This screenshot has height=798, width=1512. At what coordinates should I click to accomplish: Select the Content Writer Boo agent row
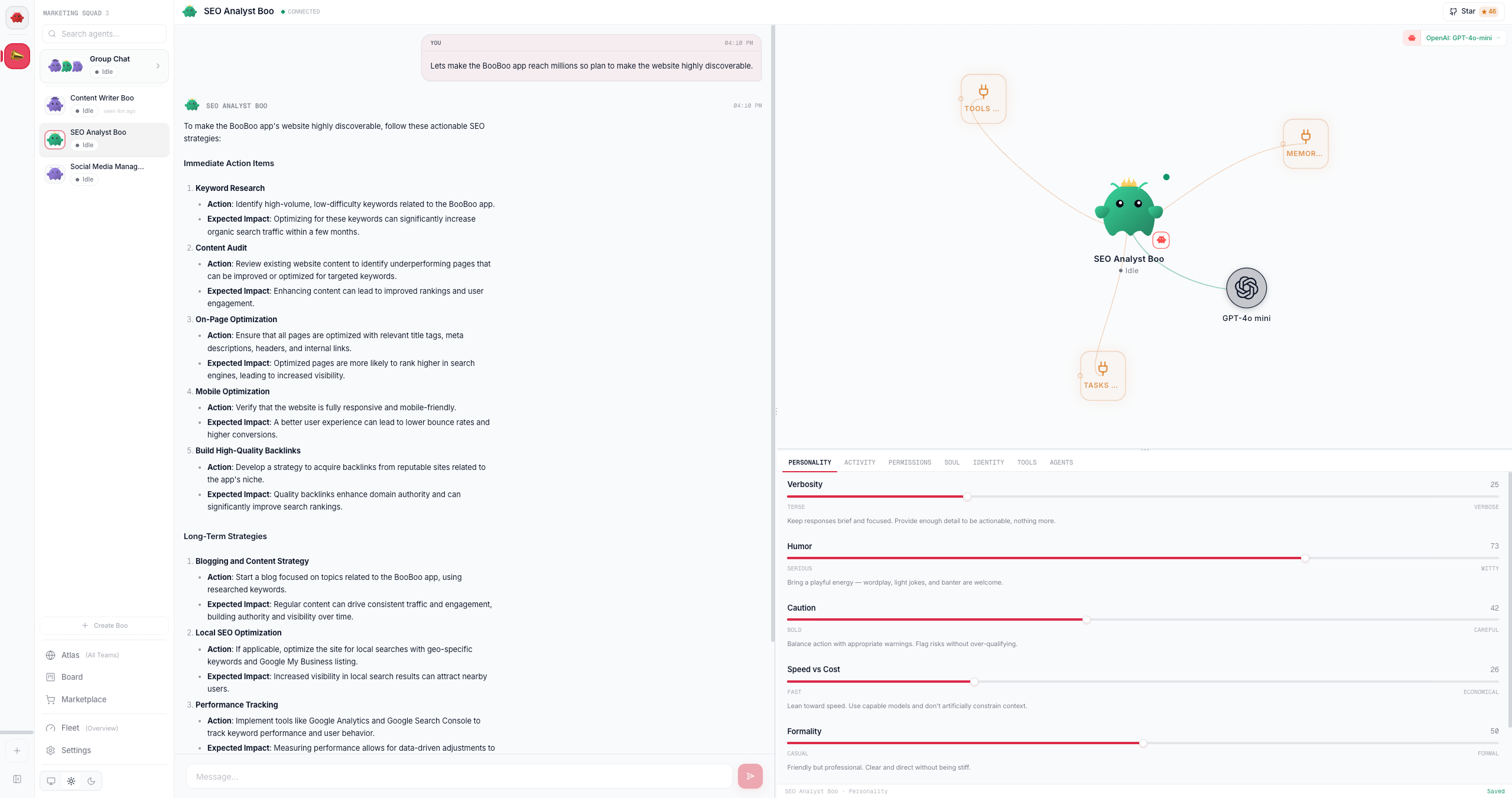tap(104, 105)
